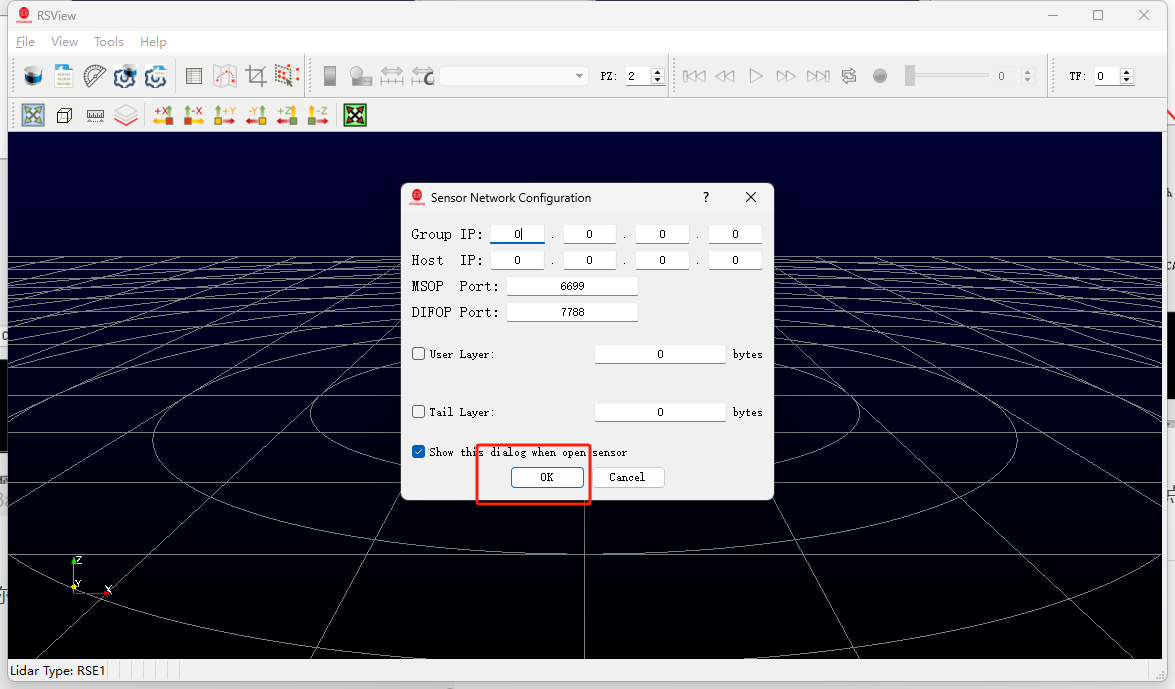Click the PZ value input field
Image resolution: width=1175 pixels, height=689 pixels.
coord(638,76)
